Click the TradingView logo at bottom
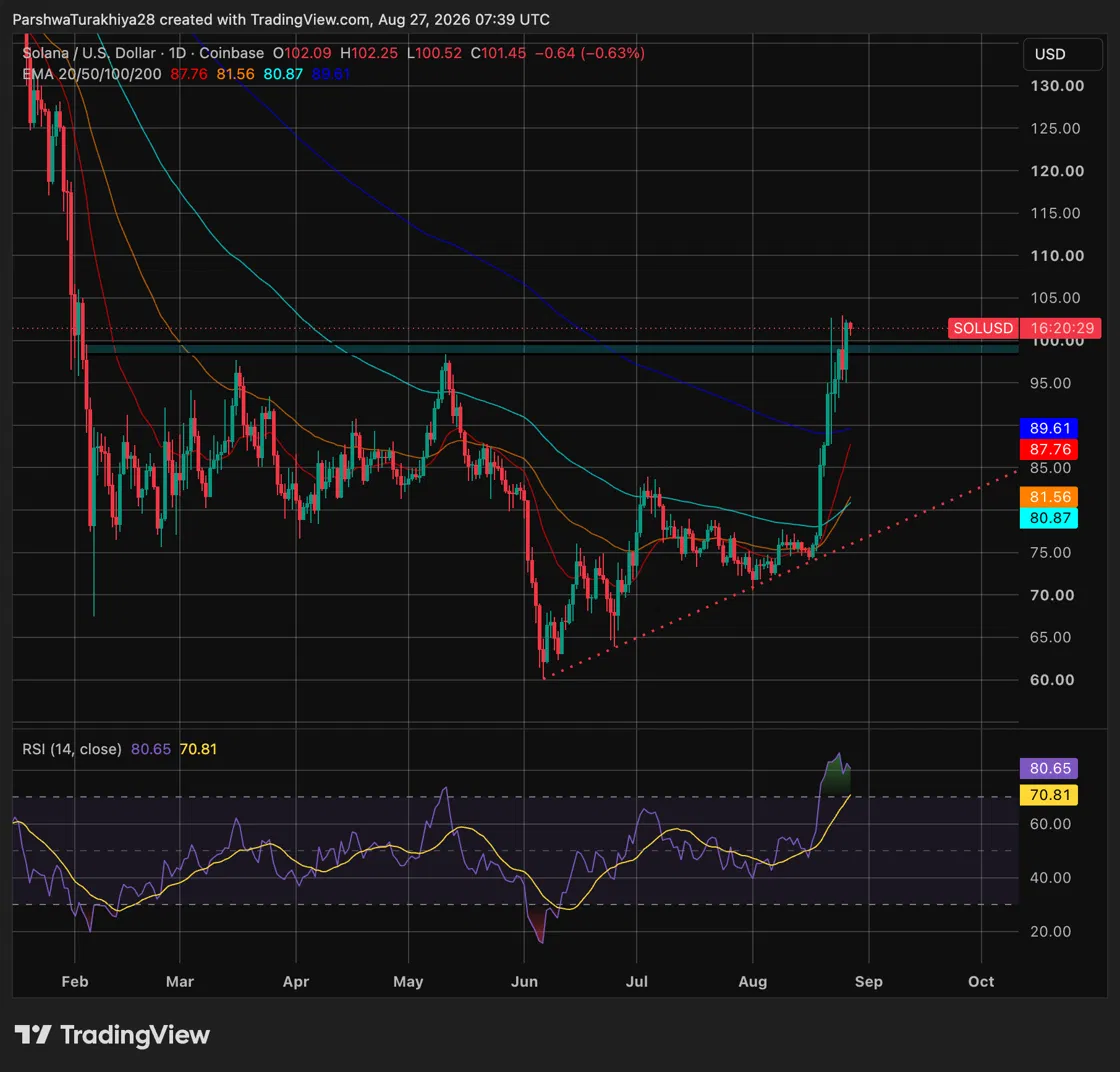Viewport: 1120px width, 1072px height. [x=112, y=1035]
